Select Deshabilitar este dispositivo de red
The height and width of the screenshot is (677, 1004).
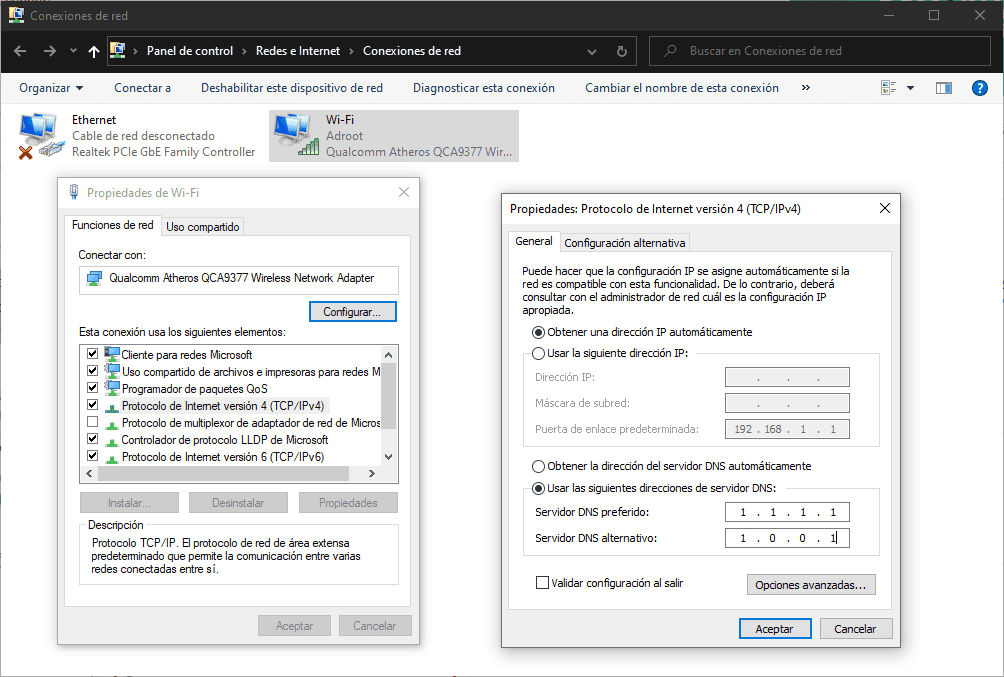(x=292, y=88)
